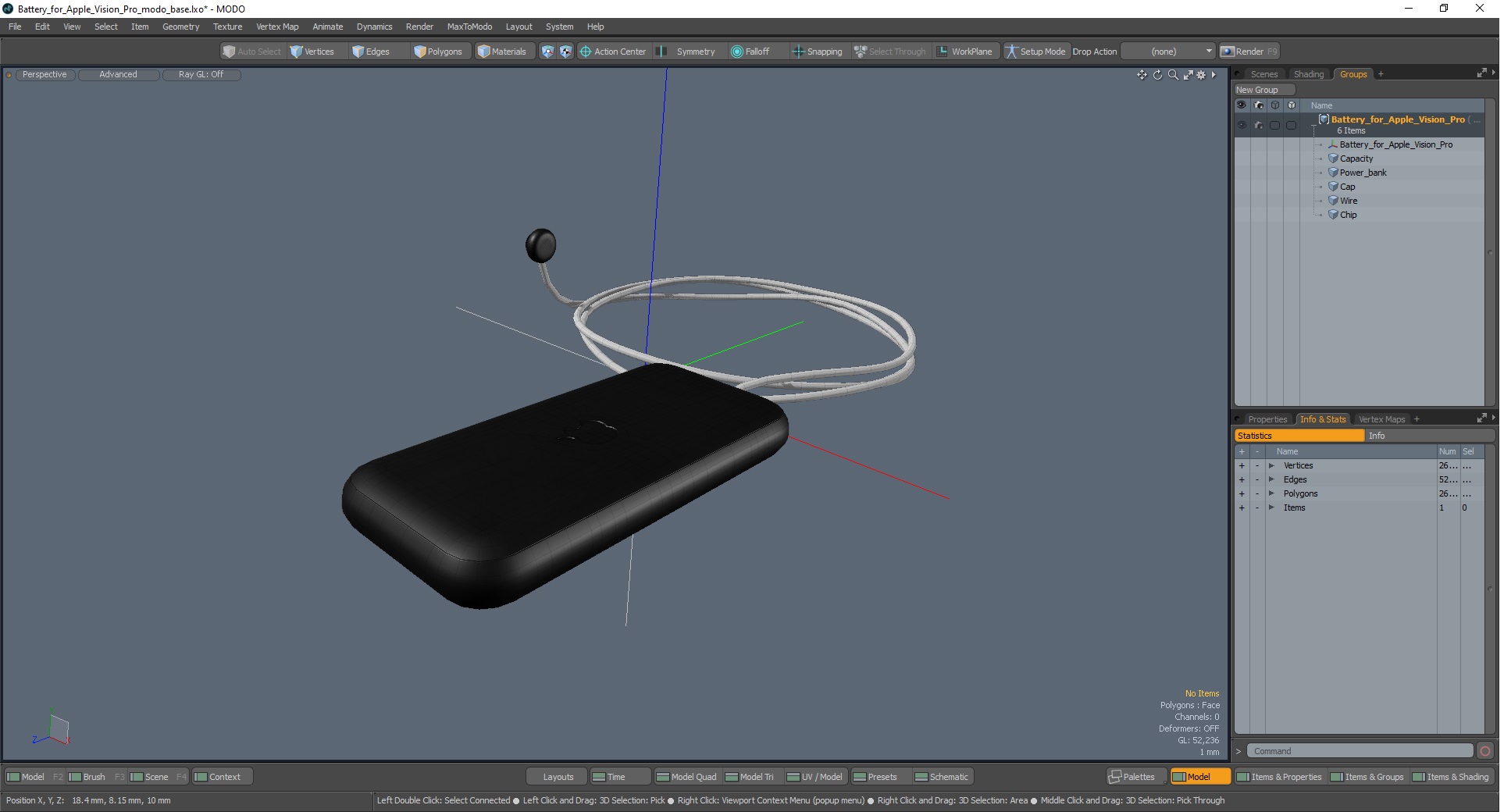Click the Capacity mesh cube icon
Screen dimensions: 1504x812
1333,158
